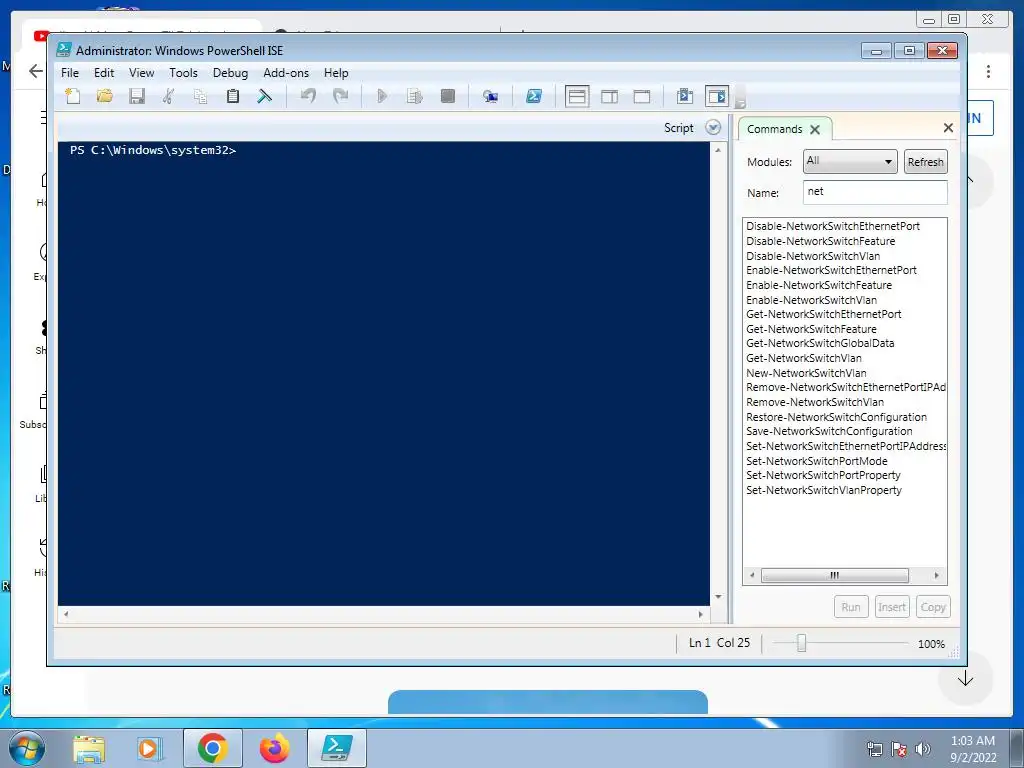
Task: Open New Remote PowerShell Tab icon
Action: [x=490, y=97]
